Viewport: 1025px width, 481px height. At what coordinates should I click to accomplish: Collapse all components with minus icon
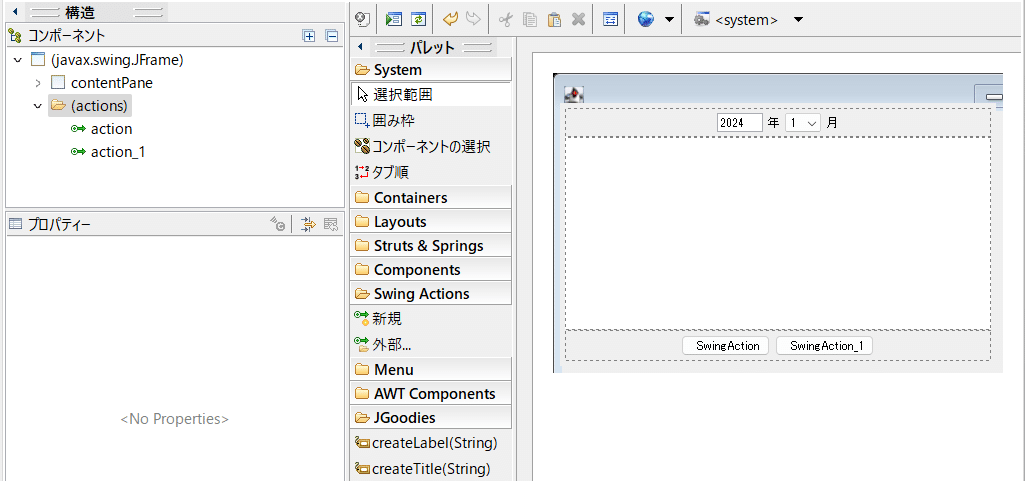[x=332, y=36]
